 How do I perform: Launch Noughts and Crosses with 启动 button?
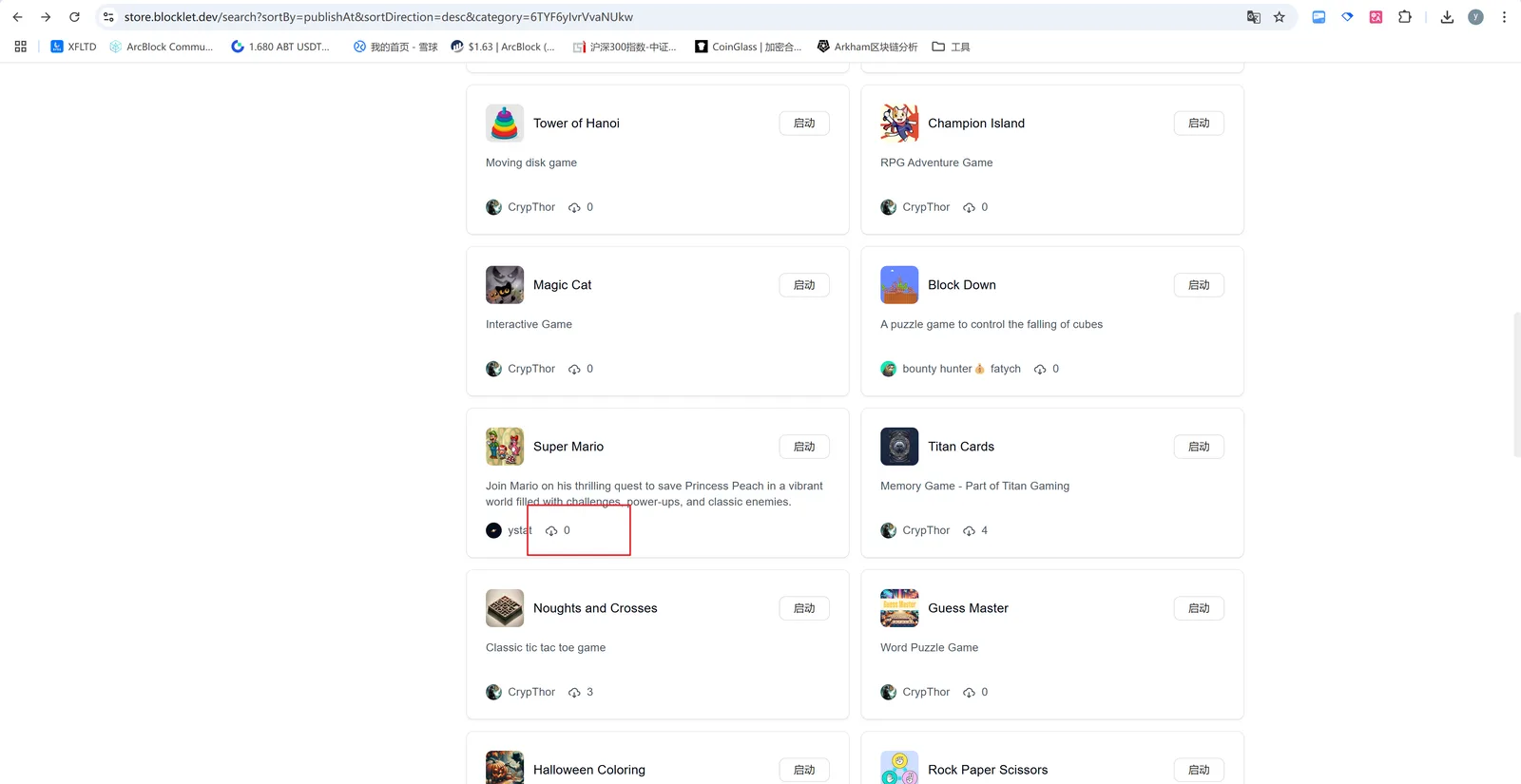coord(804,608)
